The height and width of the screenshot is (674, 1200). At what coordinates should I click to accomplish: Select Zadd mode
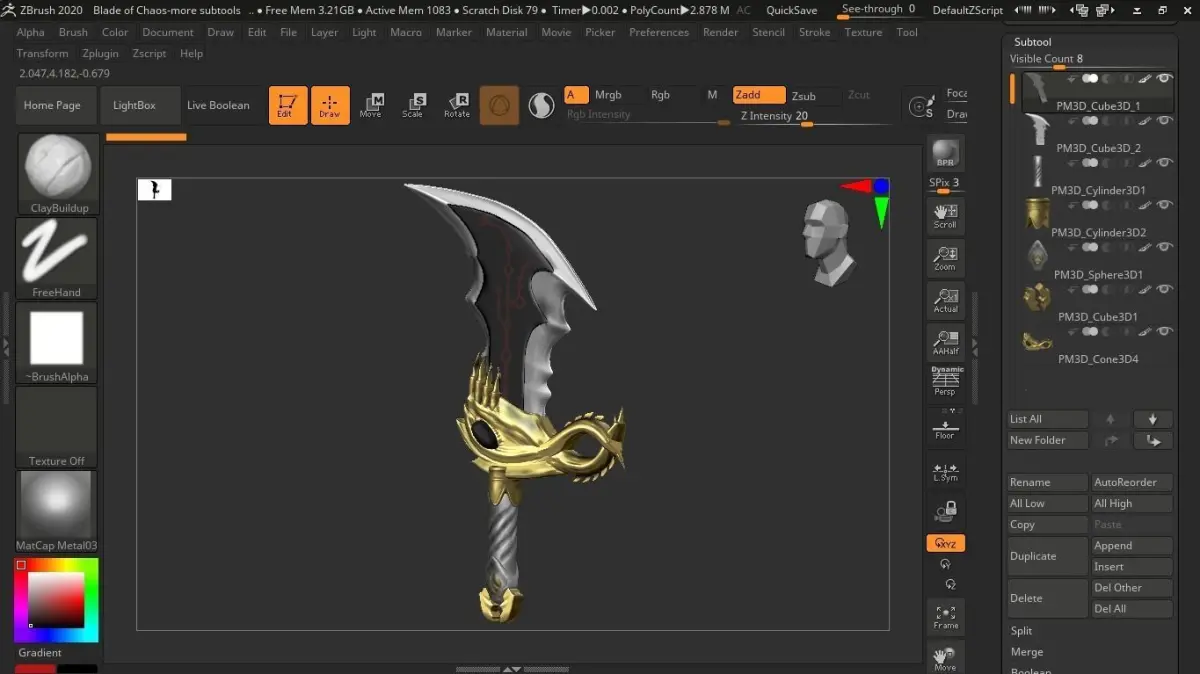pyautogui.click(x=759, y=95)
